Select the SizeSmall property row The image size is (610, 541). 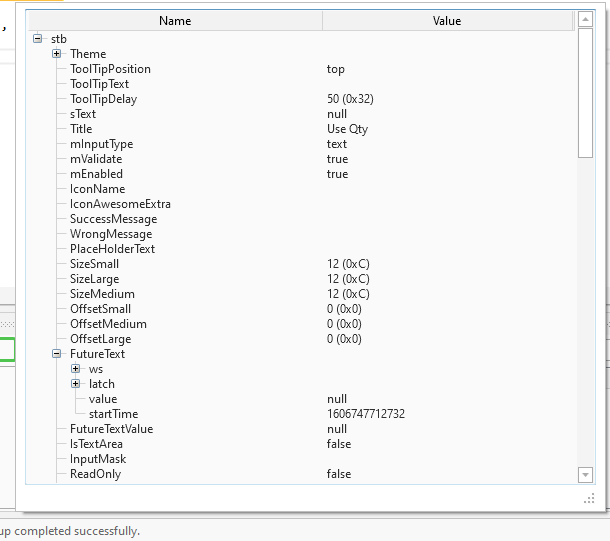coord(94,264)
